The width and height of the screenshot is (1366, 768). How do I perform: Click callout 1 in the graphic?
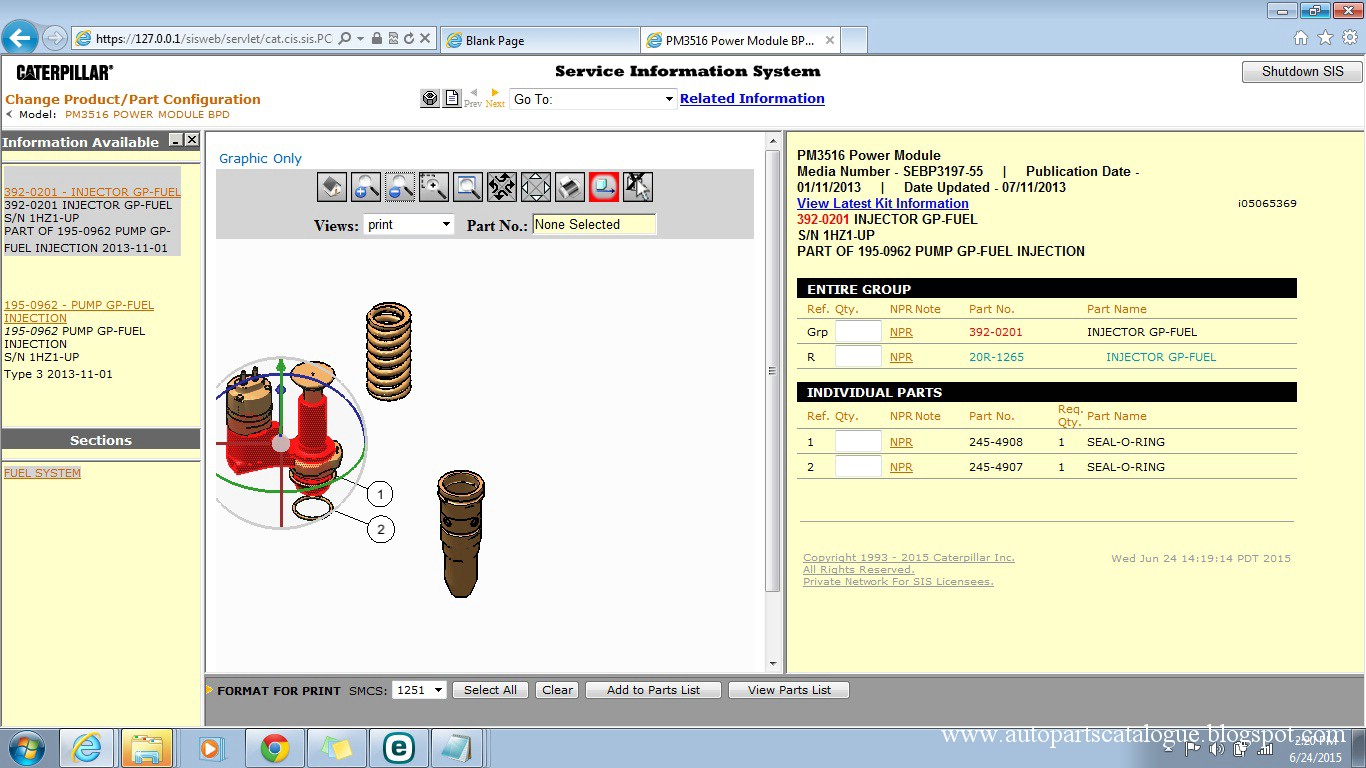(379, 494)
